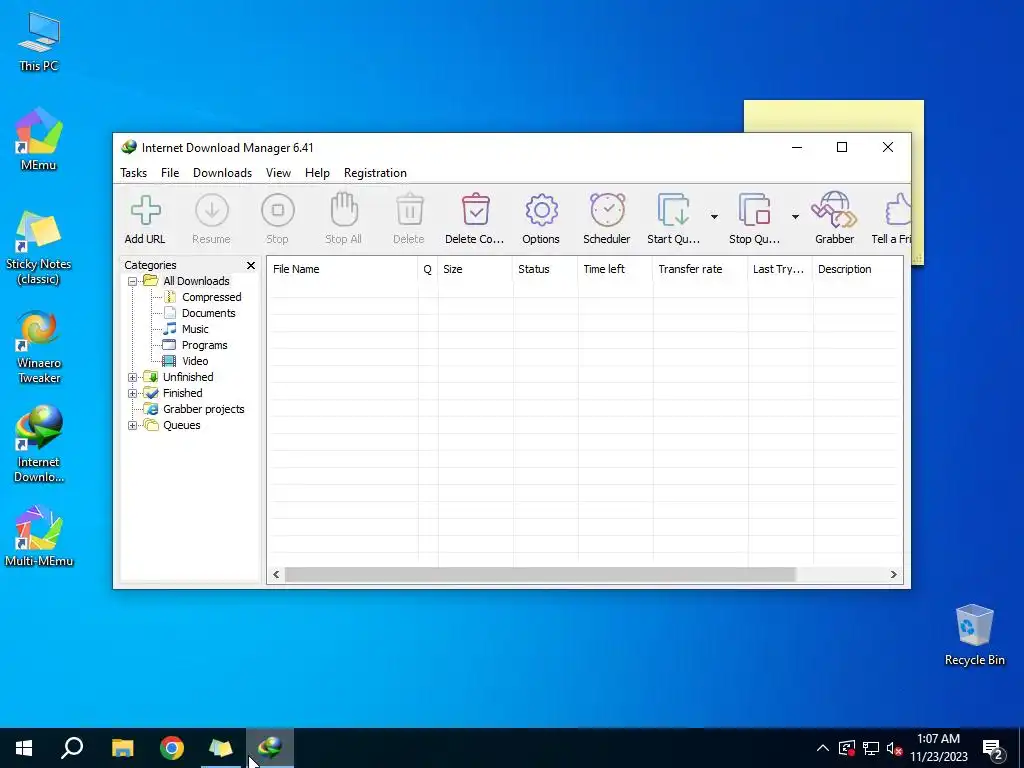The width and height of the screenshot is (1024, 768).
Task: Collapse the All Downloads tree node
Action: pyautogui.click(x=133, y=281)
